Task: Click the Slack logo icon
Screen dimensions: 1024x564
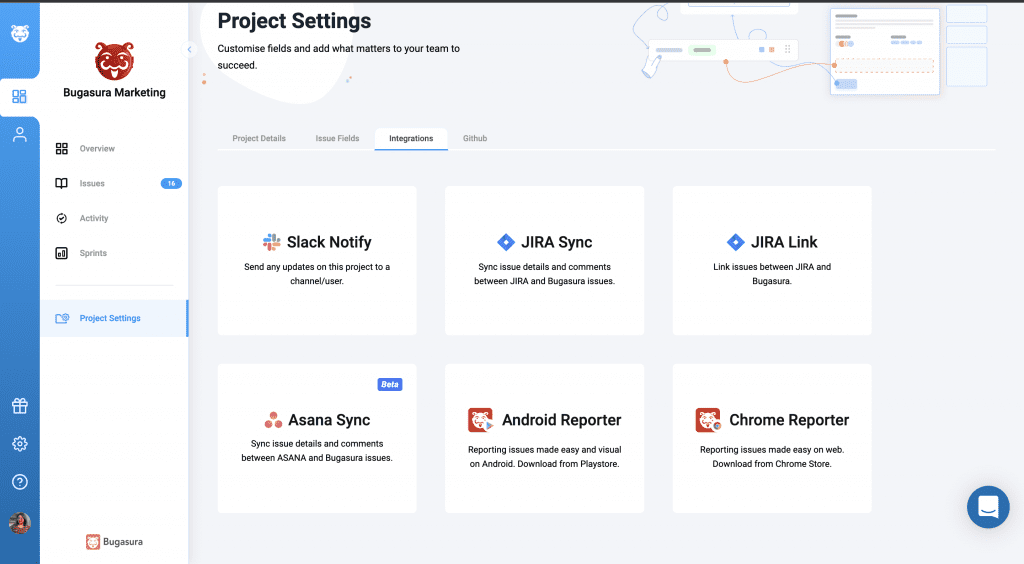Action: click(271, 242)
